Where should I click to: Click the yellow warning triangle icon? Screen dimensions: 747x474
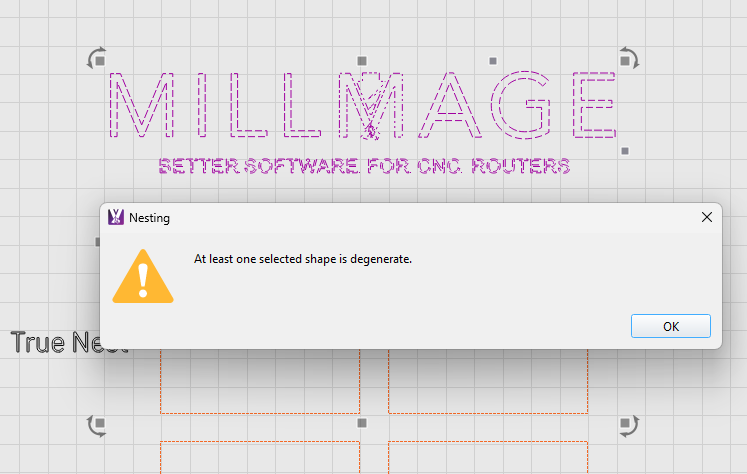click(x=143, y=276)
